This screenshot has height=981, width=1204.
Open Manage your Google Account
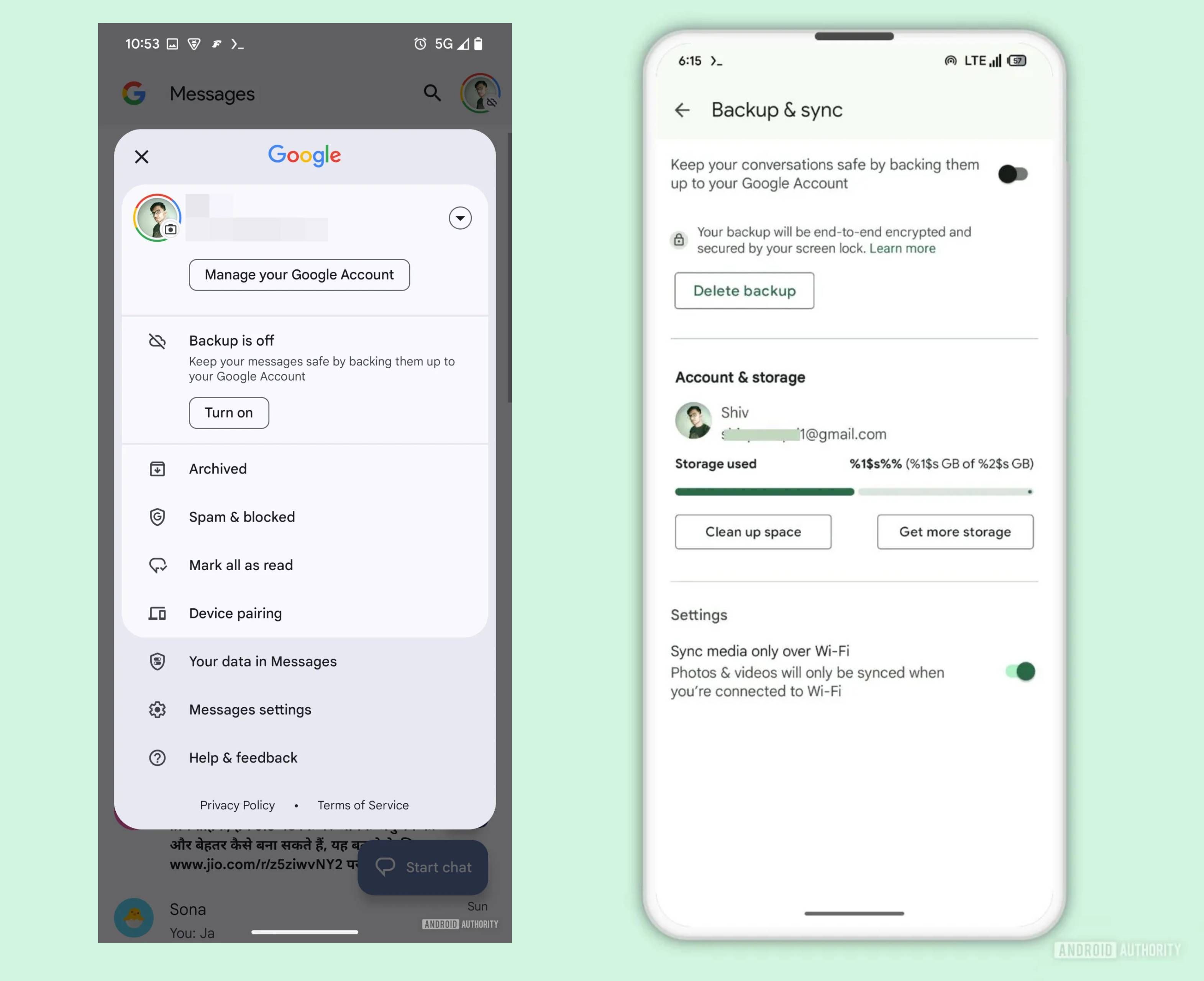(x=298, y=274)
